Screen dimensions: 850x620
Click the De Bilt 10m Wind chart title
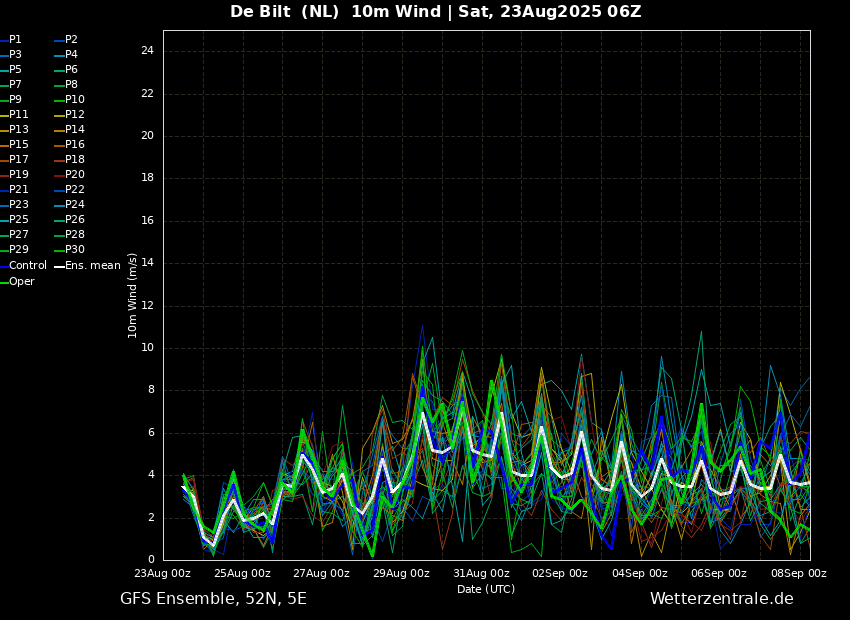point(435,12)
